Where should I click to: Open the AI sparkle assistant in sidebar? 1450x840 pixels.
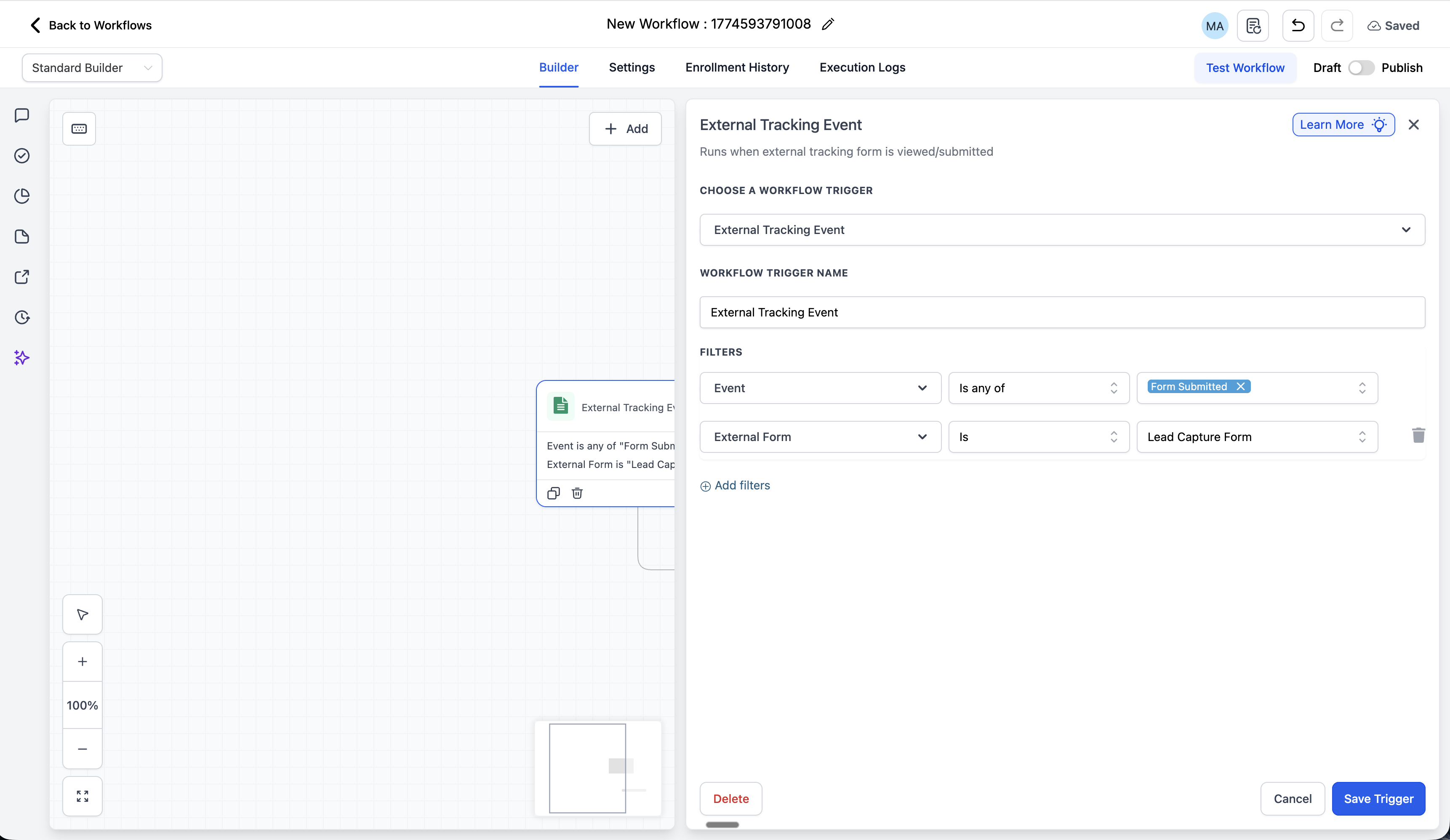pyautogui.click(x=22, y=358)
